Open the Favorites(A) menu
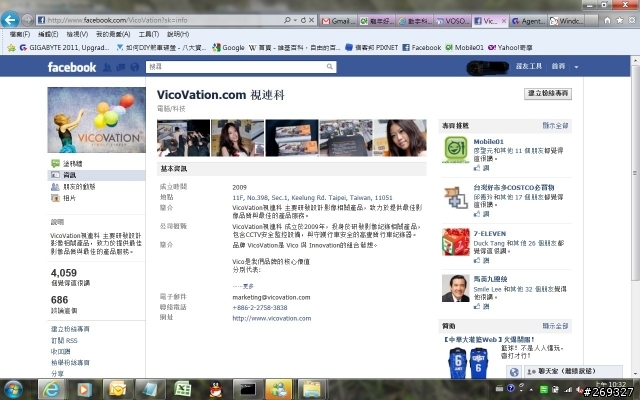Viewport: 640px width, 400px height. point(113,34)
